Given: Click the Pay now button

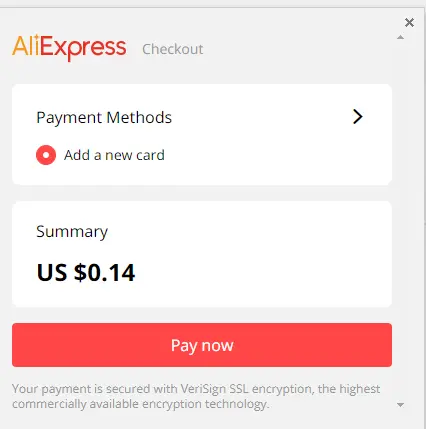Looking at the screenshot, I should (202, 345).
